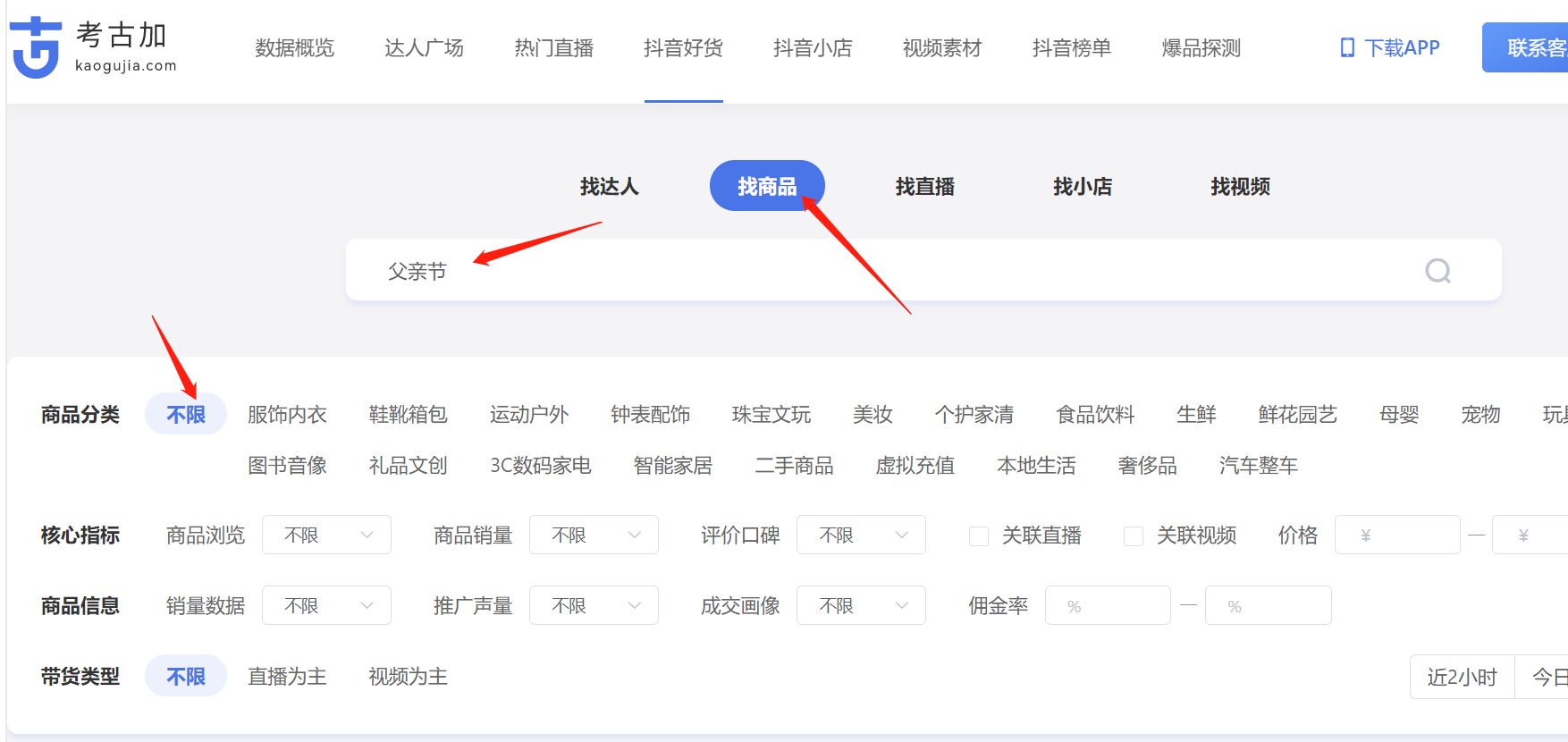
Task: Open the 抖音榜单 nav menu
Action: point(1072,47)
